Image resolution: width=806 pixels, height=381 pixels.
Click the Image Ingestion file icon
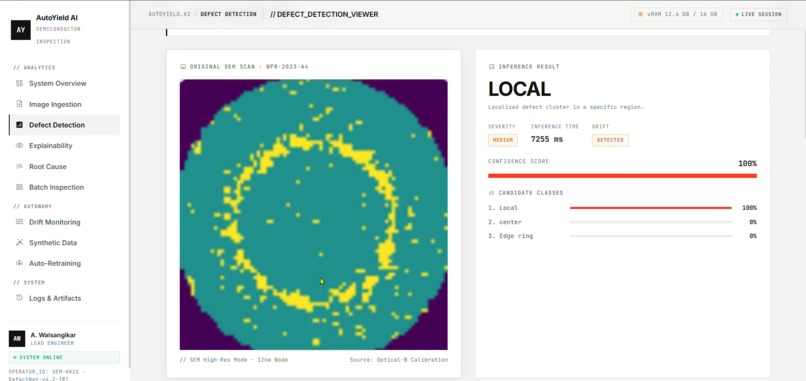20,104
